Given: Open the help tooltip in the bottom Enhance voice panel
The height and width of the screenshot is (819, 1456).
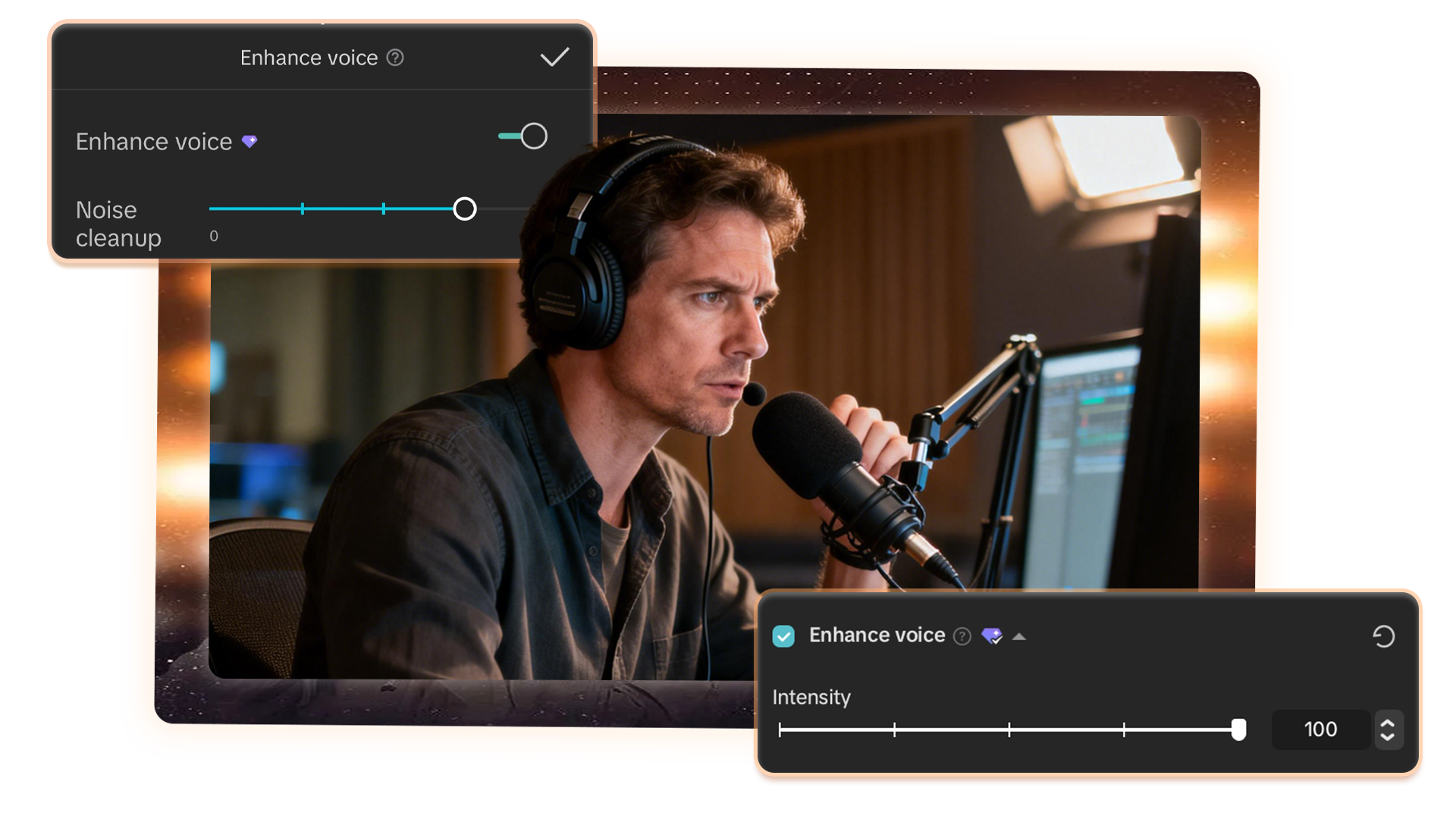Looking at the screenshot, I should point(962,636).
